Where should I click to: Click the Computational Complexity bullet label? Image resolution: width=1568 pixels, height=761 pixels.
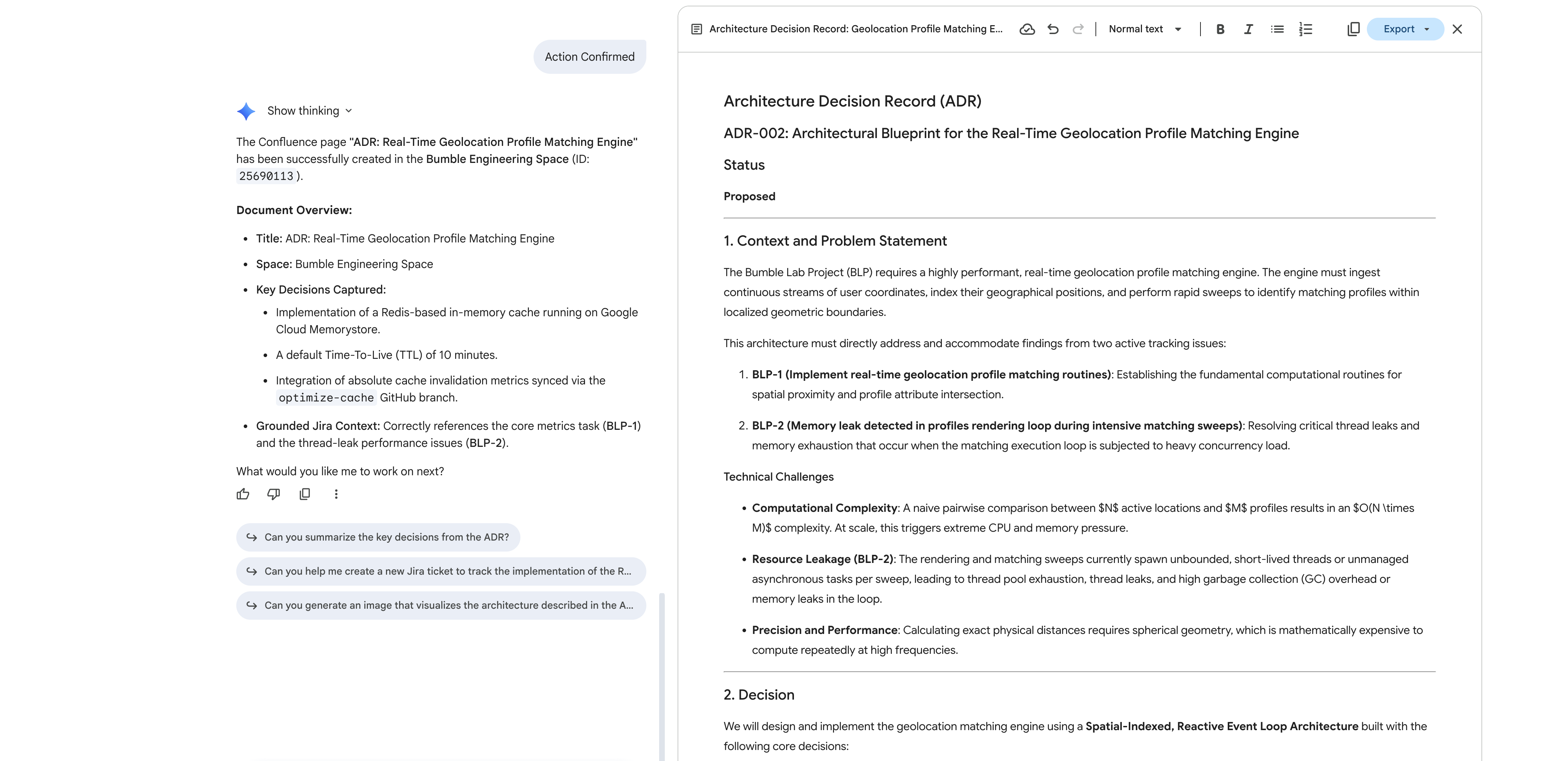[x=824, y=508]
